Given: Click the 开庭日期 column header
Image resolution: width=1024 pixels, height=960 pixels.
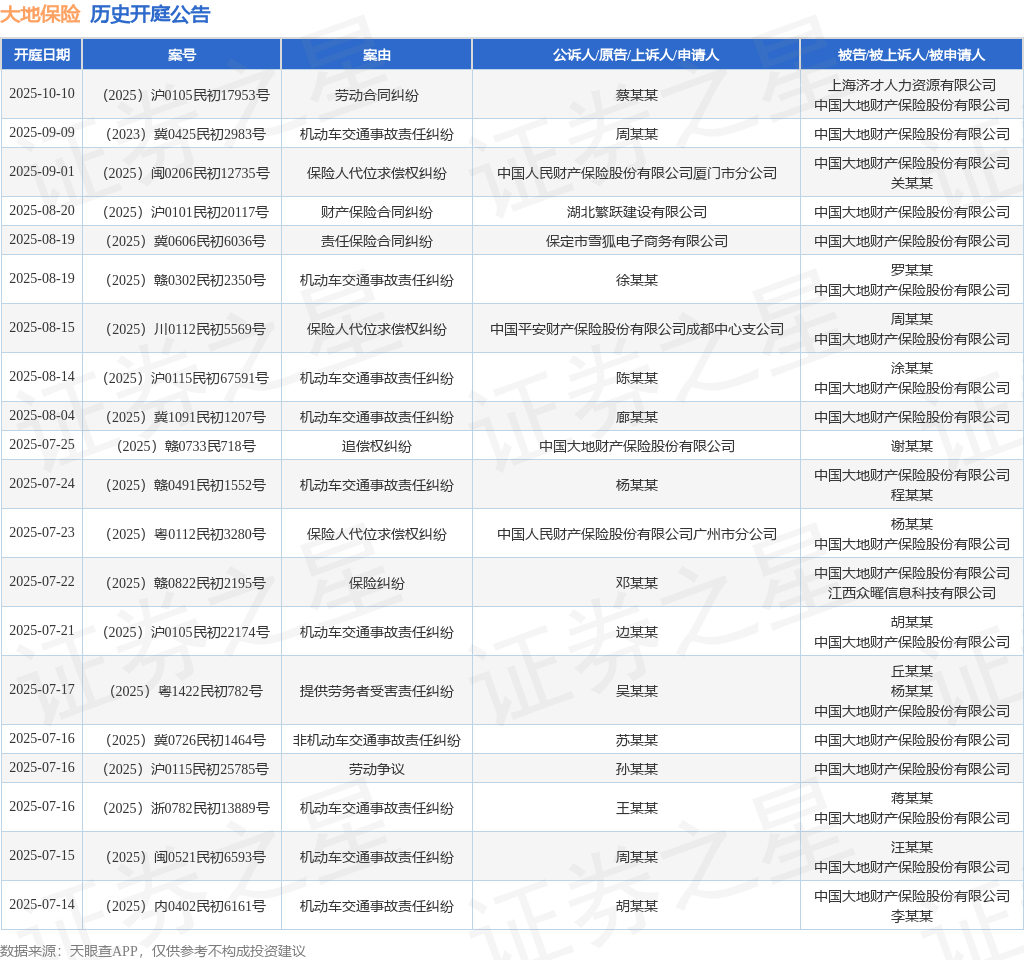Looking at the screenshot, I should click(42, 55).
